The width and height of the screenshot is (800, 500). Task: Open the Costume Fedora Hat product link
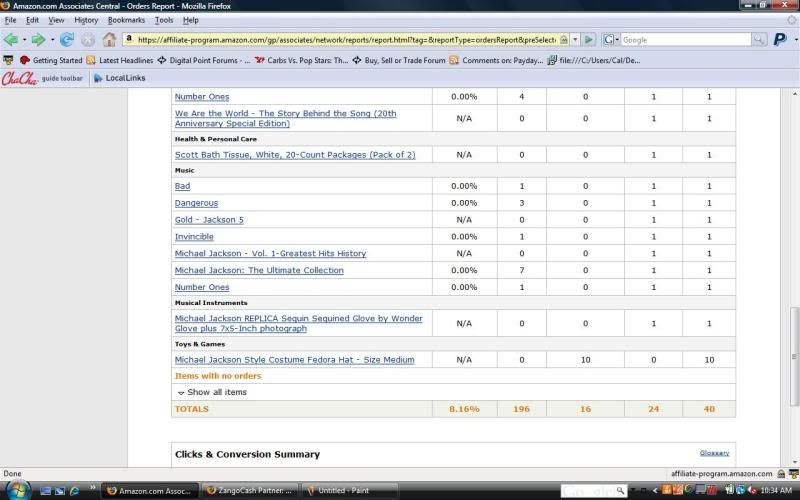pos(294,360)
